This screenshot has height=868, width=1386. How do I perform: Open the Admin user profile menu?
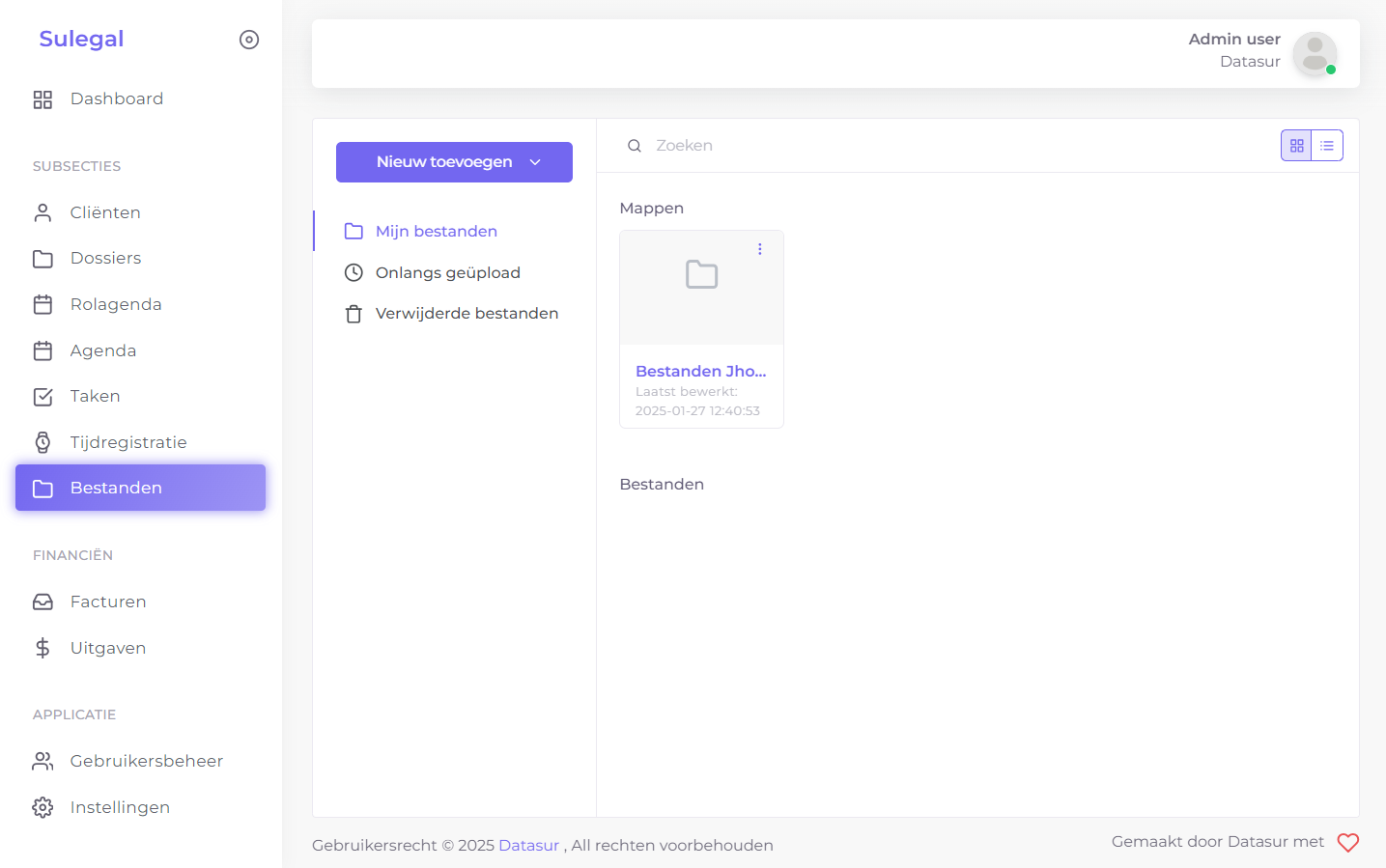click(x=1314, y=53)
